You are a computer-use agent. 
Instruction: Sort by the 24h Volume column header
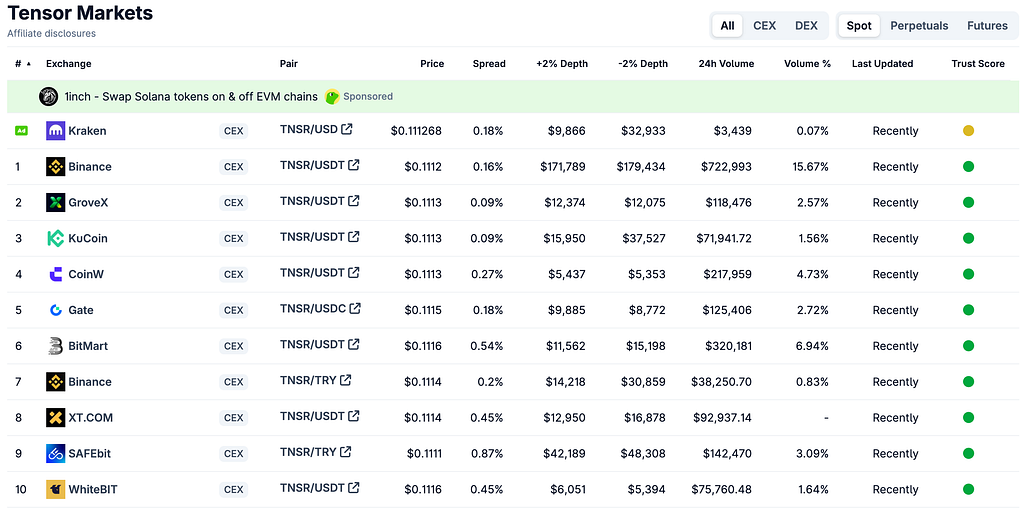pyautogui.click(x=726, y=64)
